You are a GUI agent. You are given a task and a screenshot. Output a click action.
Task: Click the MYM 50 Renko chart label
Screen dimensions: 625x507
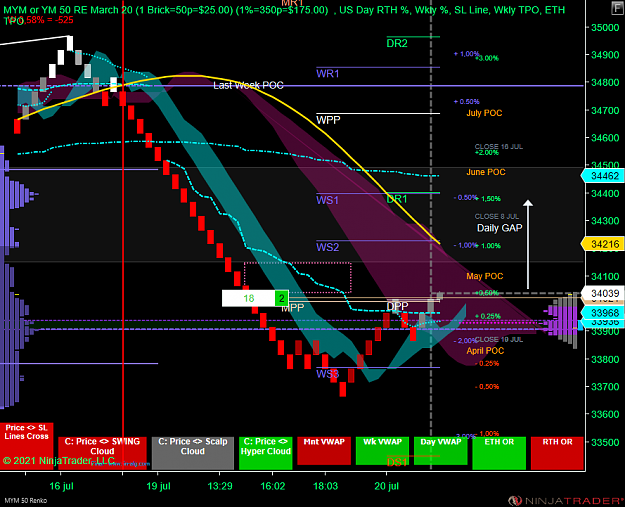coord(26,501)
